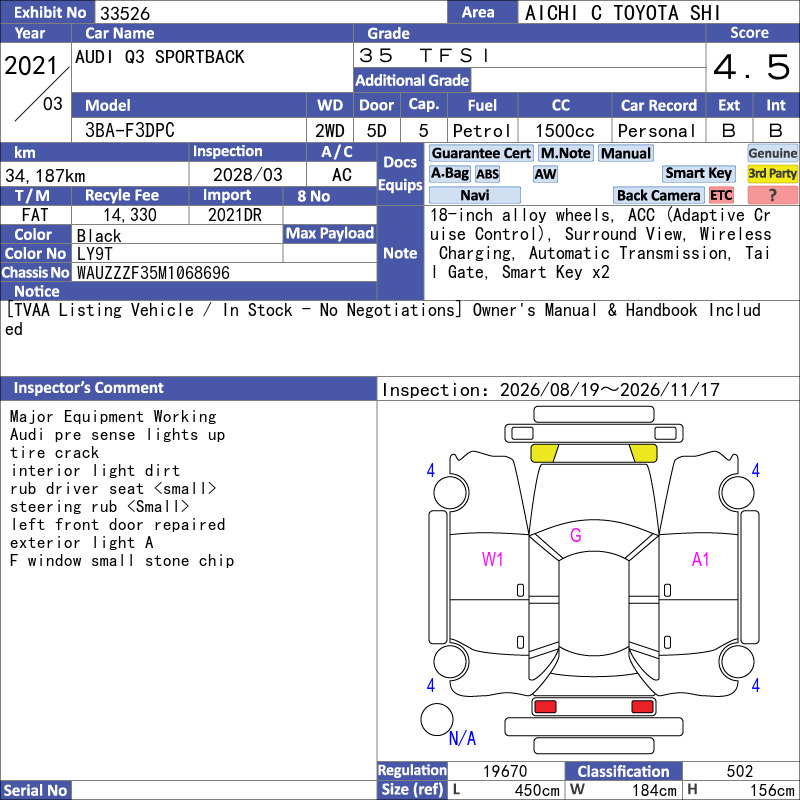The height and width of the screenshot is (800, 800).
Task: Select the yellow 3rd Party badge
Action: coord(772,173)
